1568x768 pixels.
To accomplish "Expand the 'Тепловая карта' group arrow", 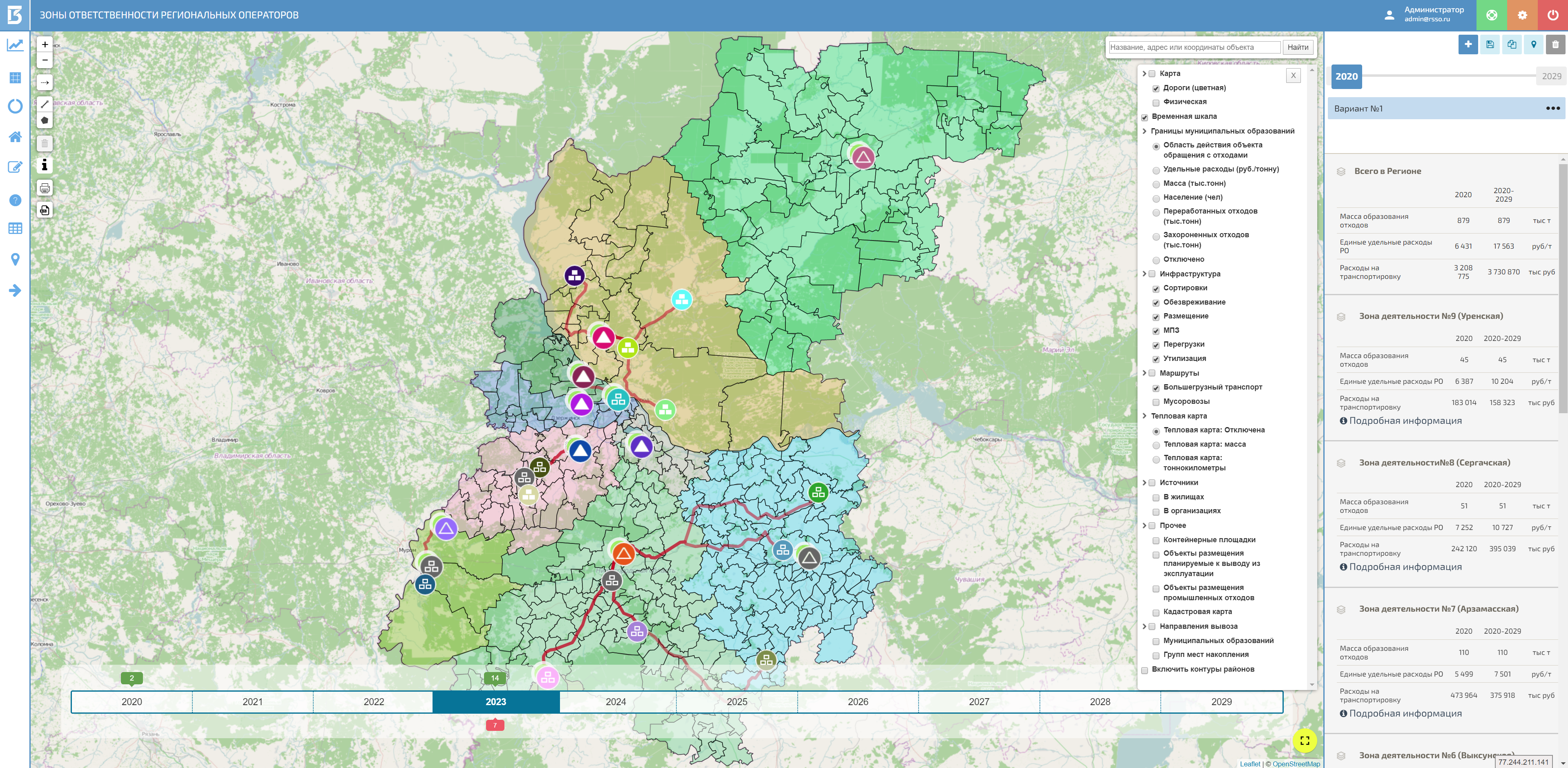I will pos(1144,416).
